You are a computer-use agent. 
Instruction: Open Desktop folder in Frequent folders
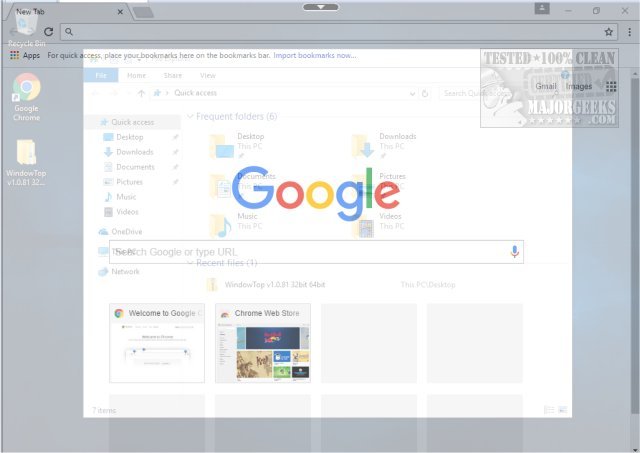point(237,146)
